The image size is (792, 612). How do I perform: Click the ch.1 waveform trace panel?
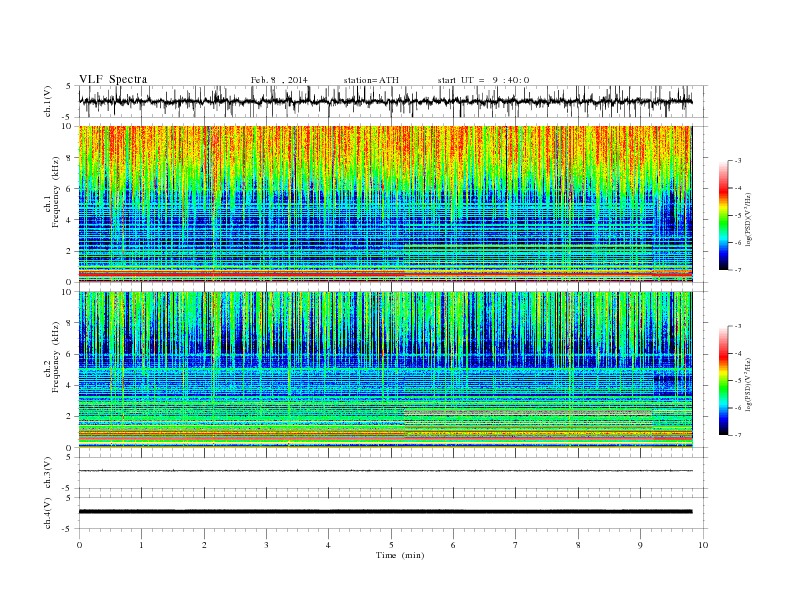(392, 101)
